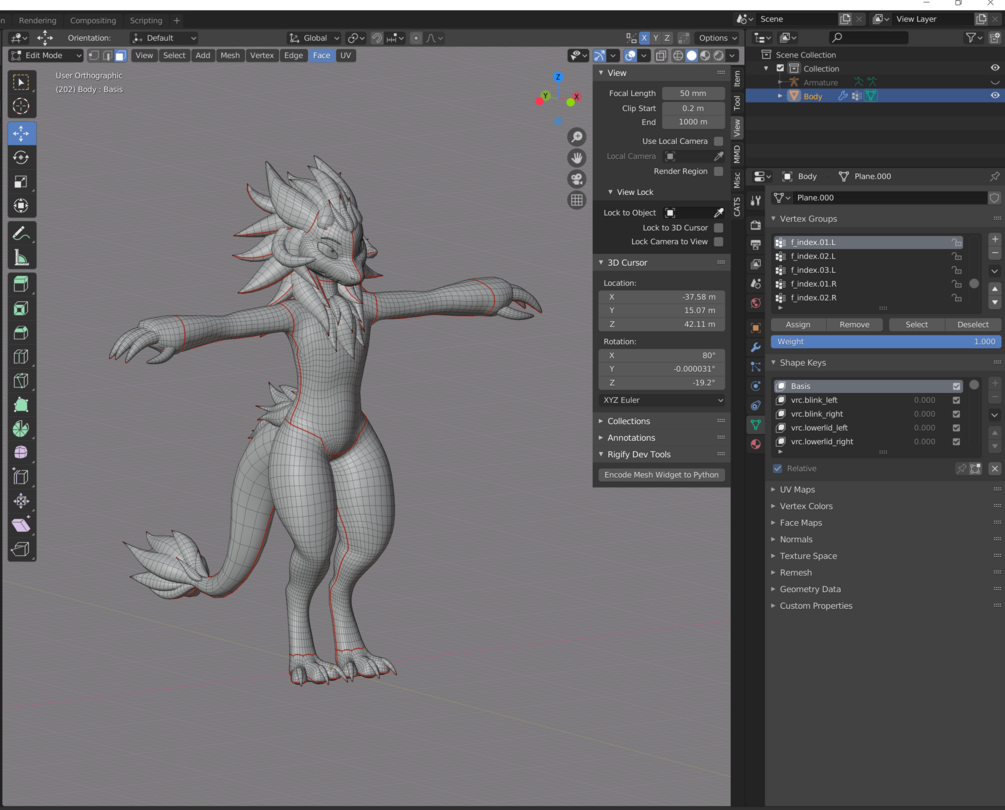
Task: Enable Lock Camera to View checkbox
Action: [x=718, y=242]
